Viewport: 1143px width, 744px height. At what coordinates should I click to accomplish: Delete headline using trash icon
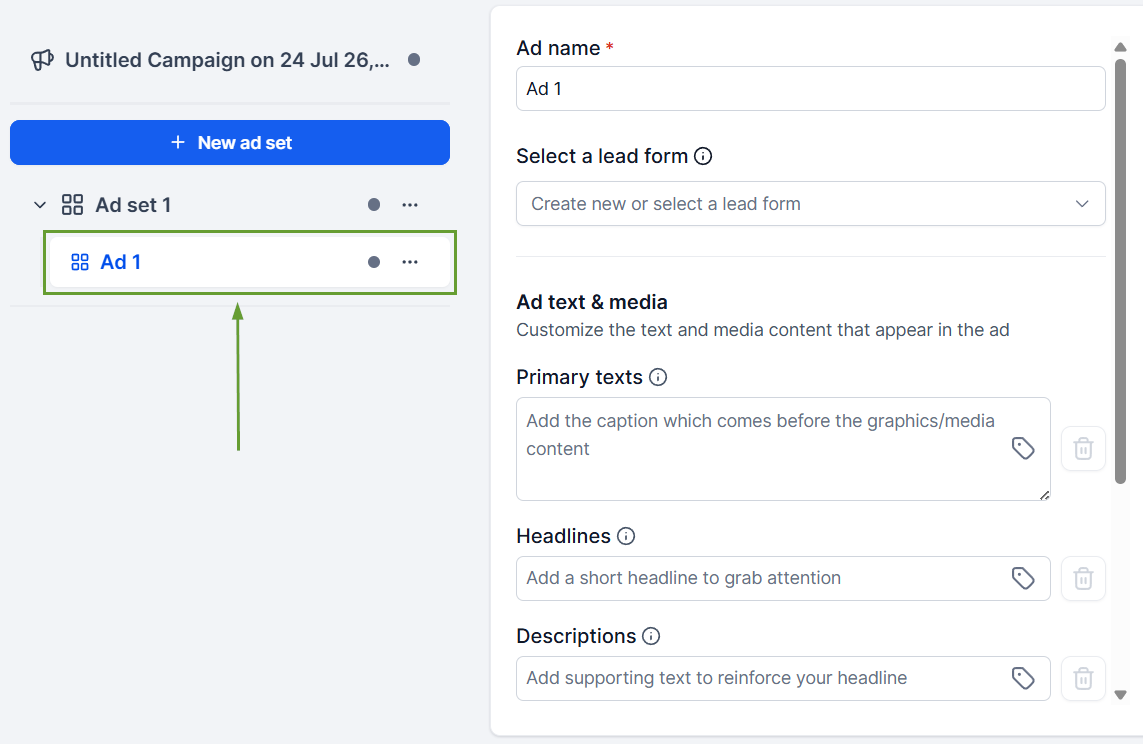[1082, 579]
